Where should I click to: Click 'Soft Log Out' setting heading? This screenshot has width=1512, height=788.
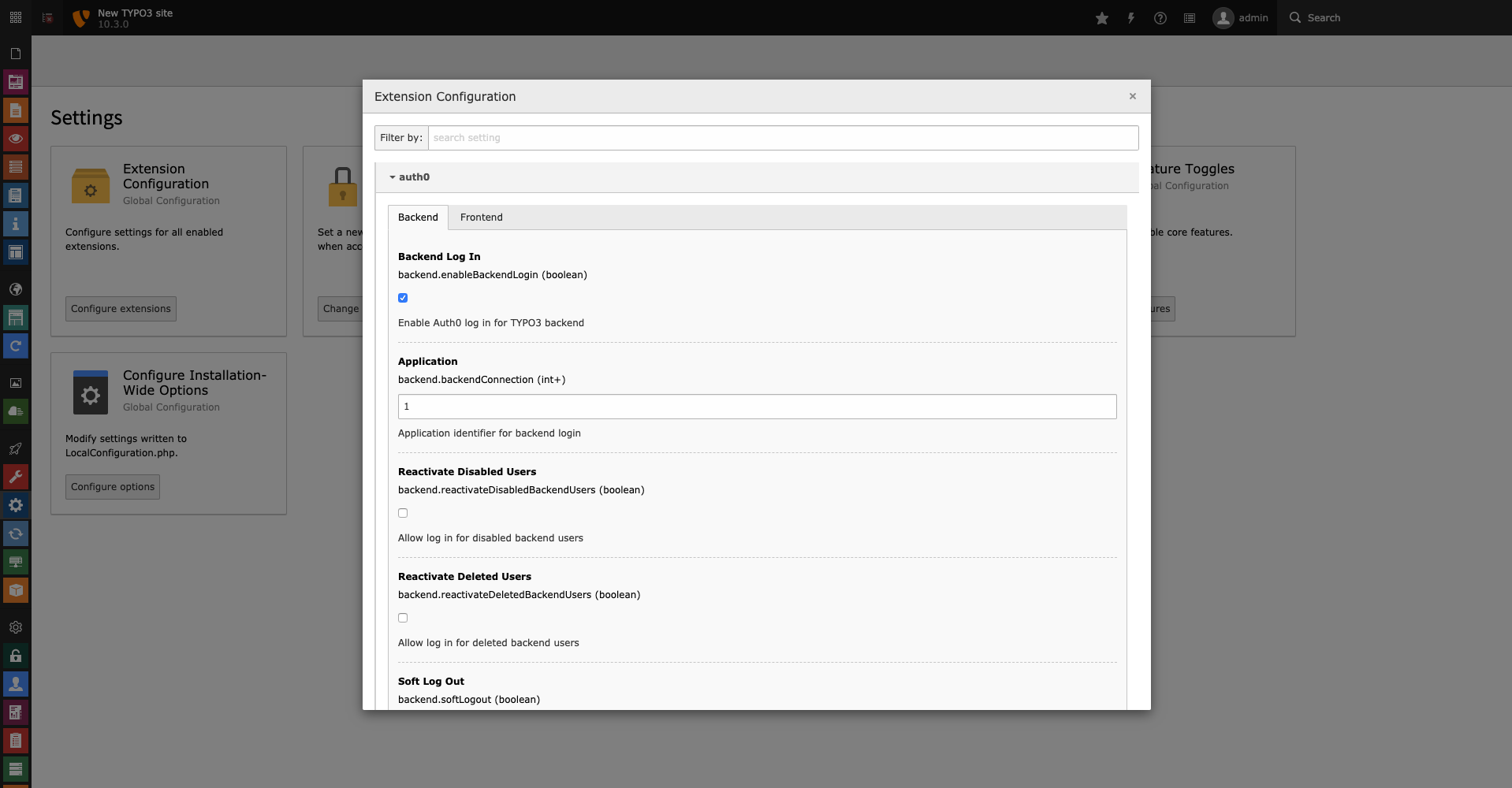(431, 682)
